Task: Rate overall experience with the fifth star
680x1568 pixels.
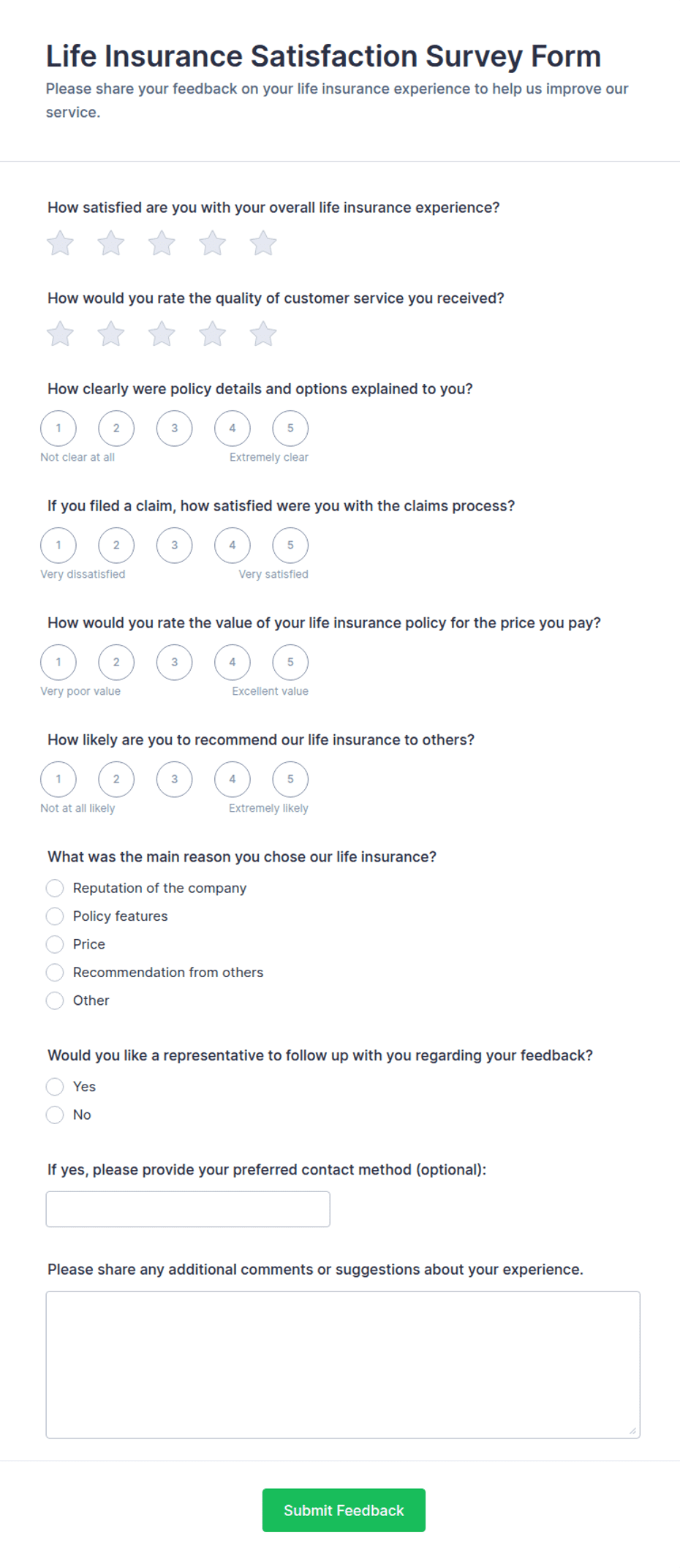Action: pyautogui.click(x=263, y=244)
